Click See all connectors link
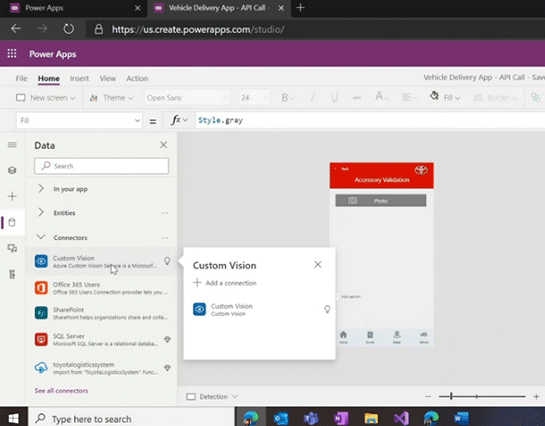 [x=61, y=391]
